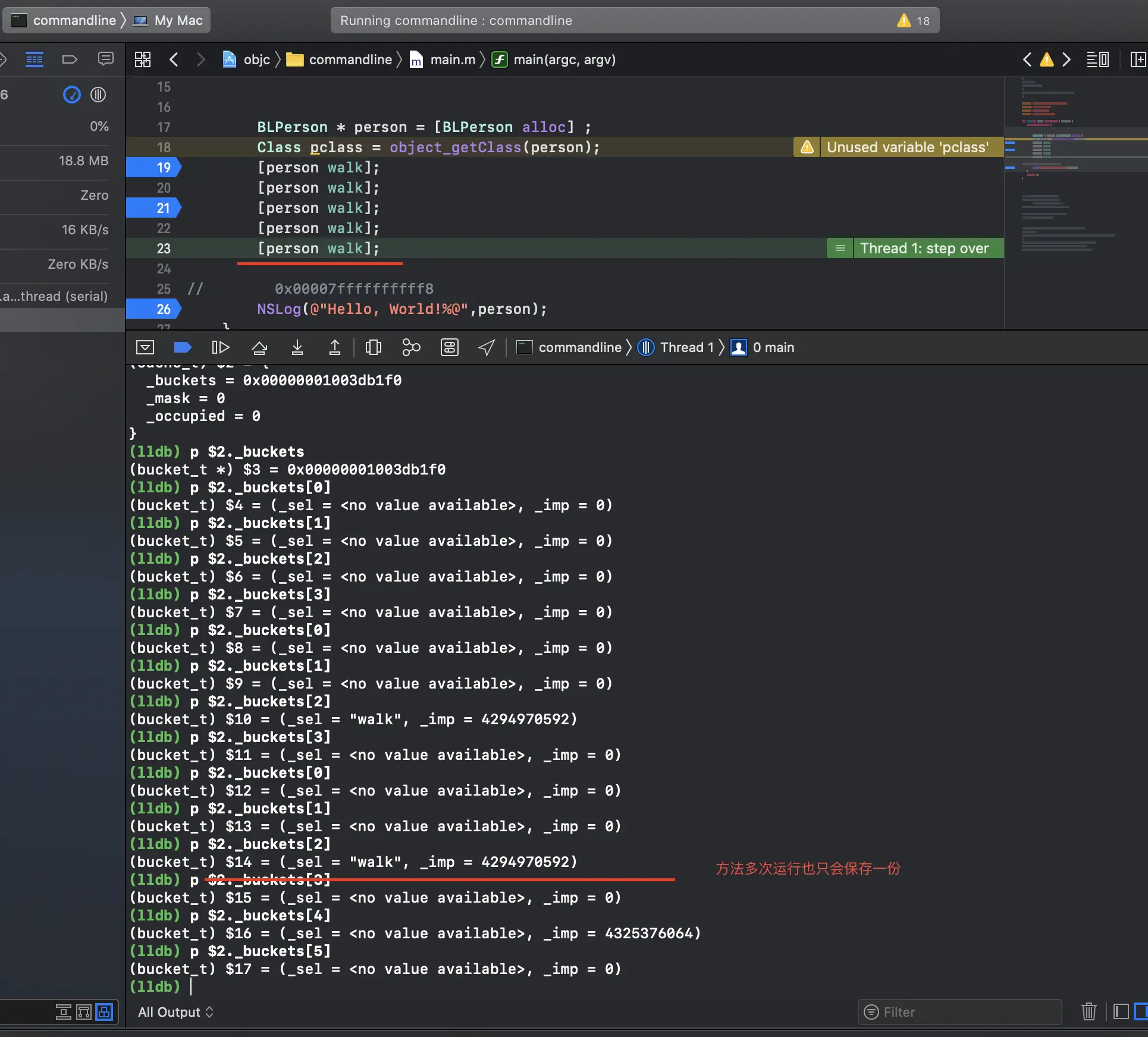The width and height of the screenshot is (1148, 1037).
Task: Open the related items grid menu
Action: pyautogui.click(x=143, y=59)
